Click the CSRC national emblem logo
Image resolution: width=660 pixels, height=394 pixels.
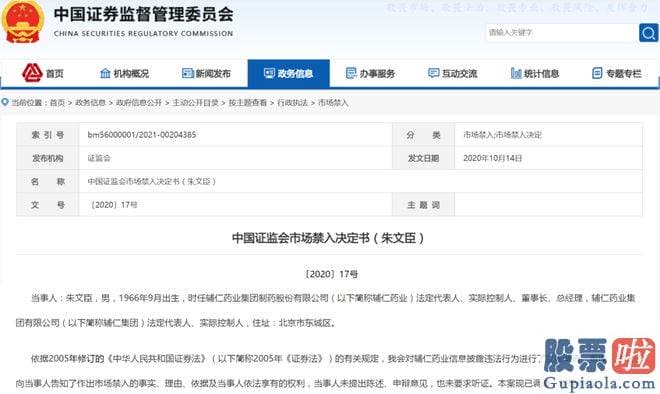[23, 21]
